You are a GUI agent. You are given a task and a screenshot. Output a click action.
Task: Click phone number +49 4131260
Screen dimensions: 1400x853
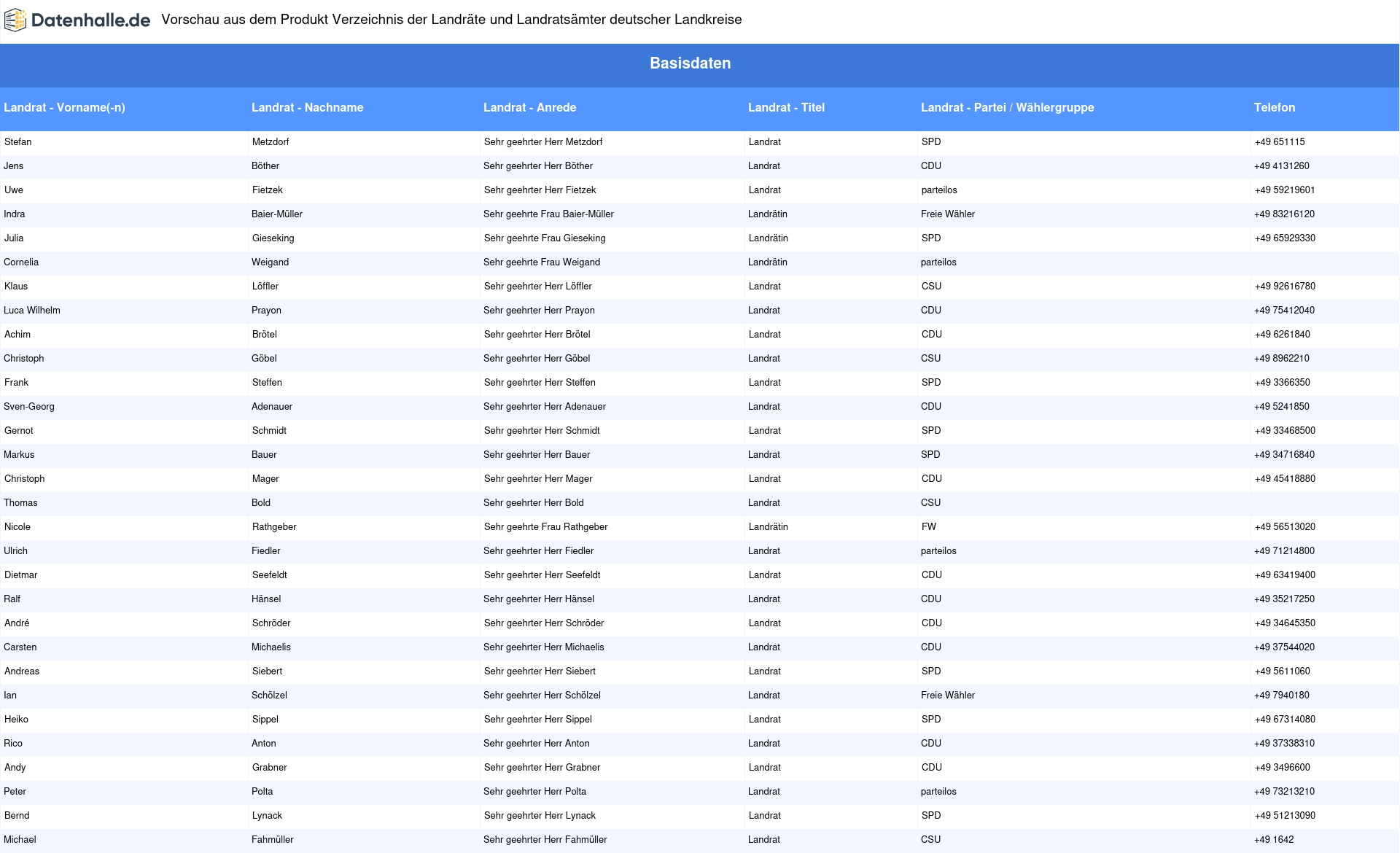click(x=1282, y=166)
